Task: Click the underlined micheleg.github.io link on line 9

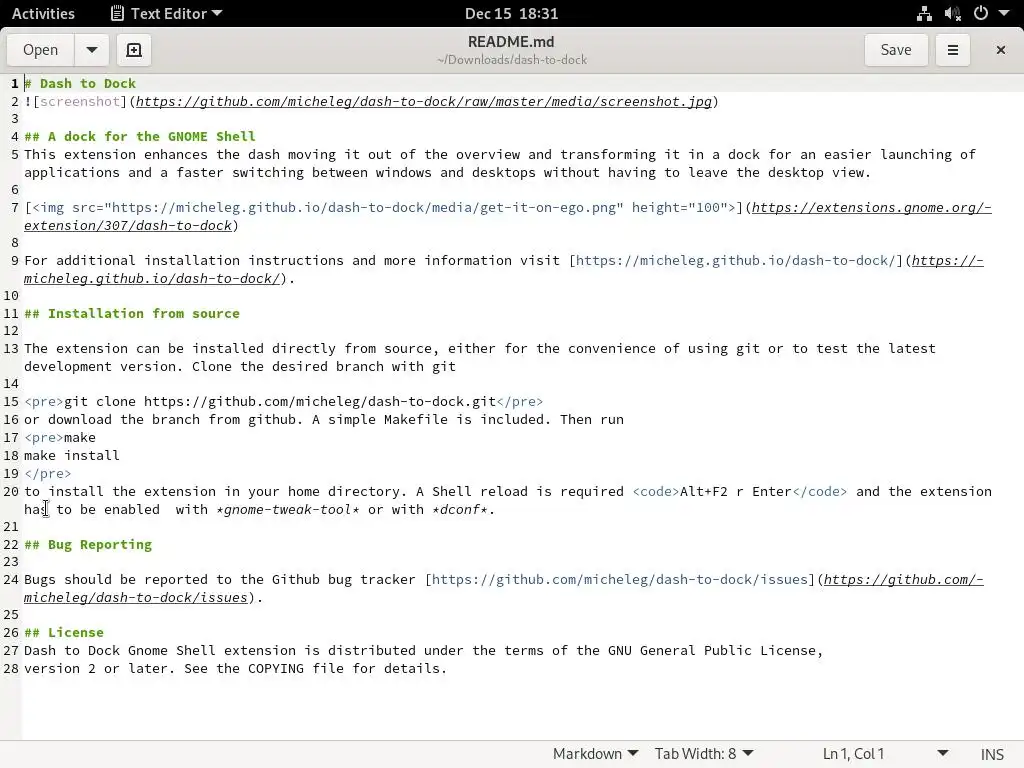Action: [x=948, y=261]
